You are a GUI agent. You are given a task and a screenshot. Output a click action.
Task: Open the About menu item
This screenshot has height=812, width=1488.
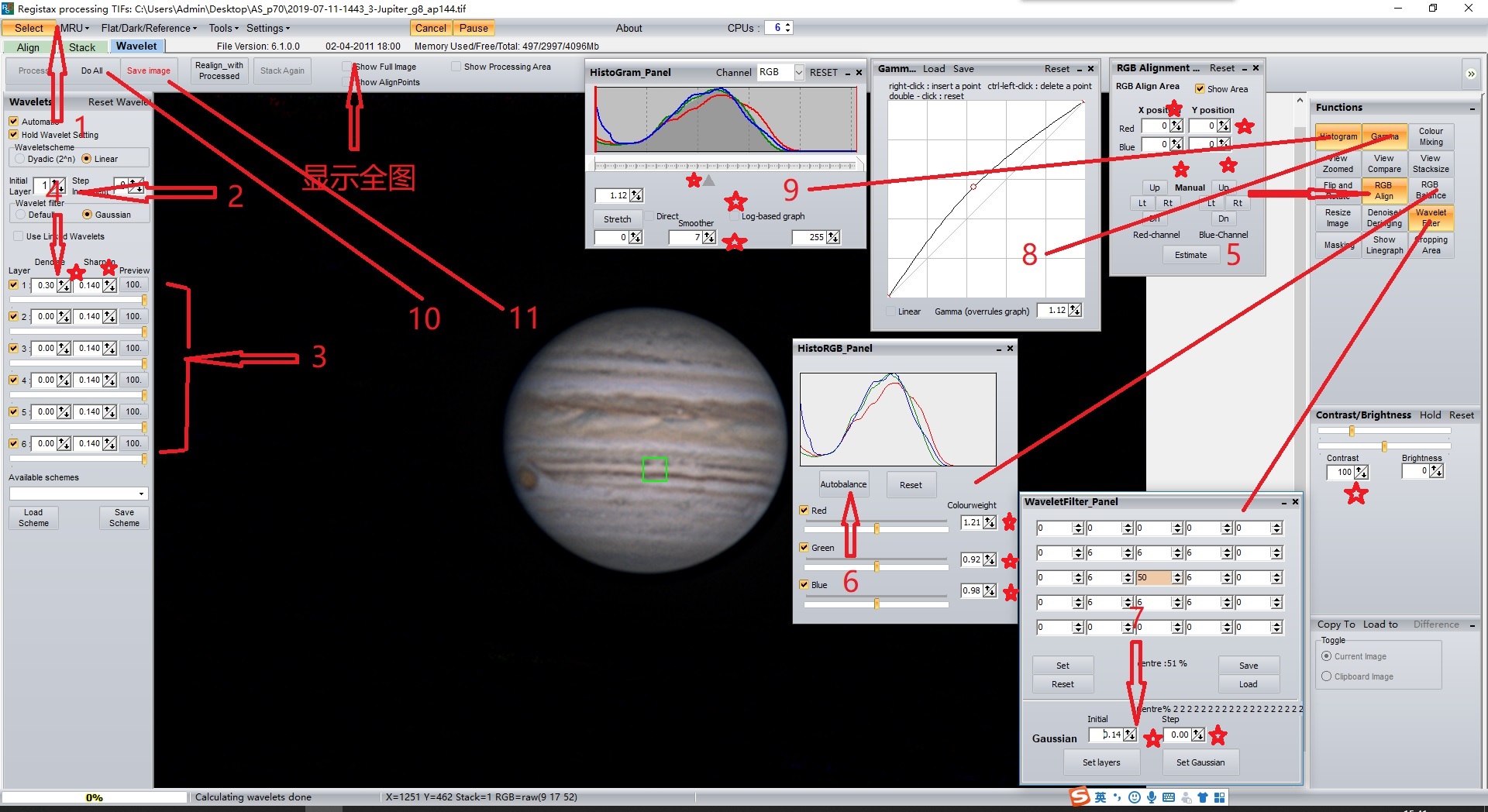point(629,28)
